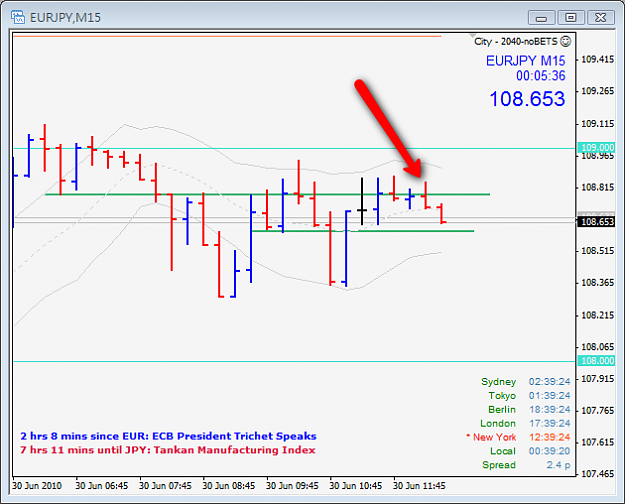Click the '30 Jun 07:45' time axis label
Image resolution: width=625 pixels, height=504 pixels.
(165, 486)
